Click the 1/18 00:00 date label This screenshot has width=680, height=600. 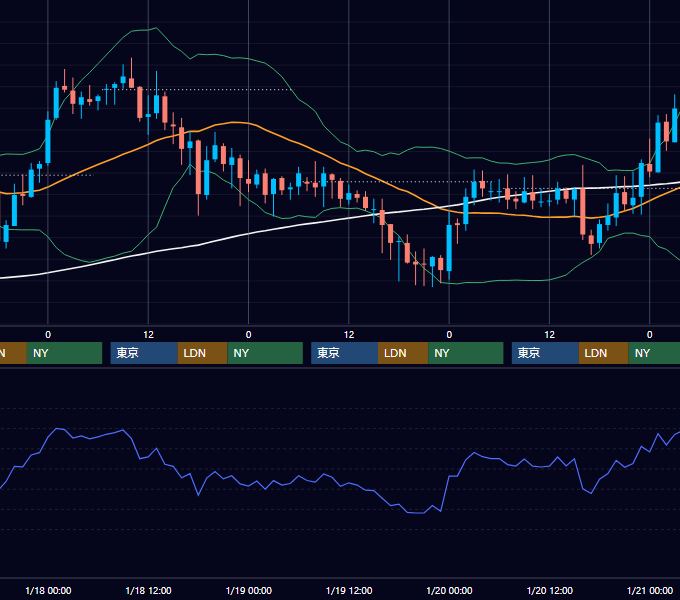[x=48, y=590]
